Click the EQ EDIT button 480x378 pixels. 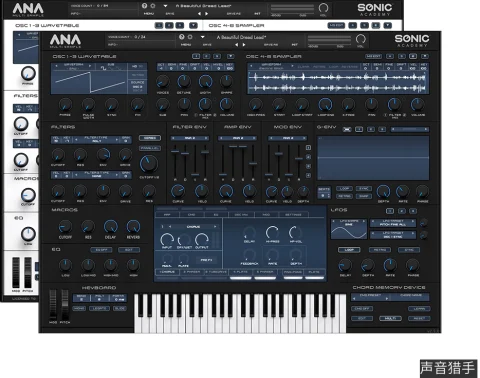[129, 250]
